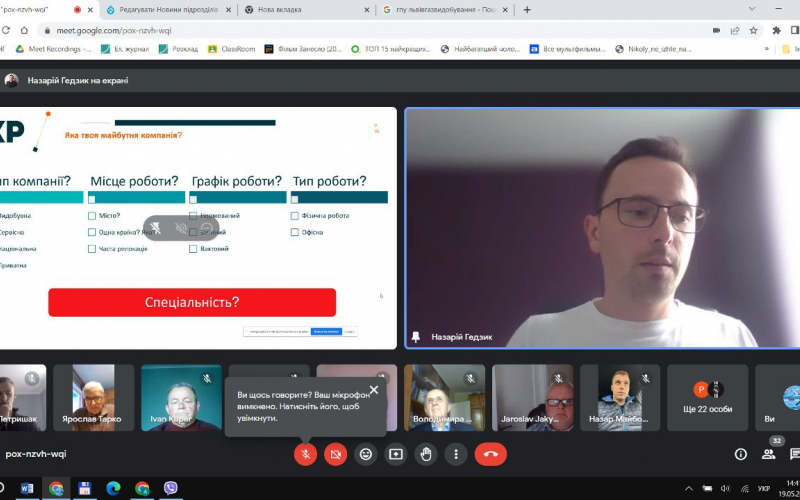The height and width of the screenshot is (500, 800).
Task: Dismiss the muted microphone notification
Action: point(374,390)
